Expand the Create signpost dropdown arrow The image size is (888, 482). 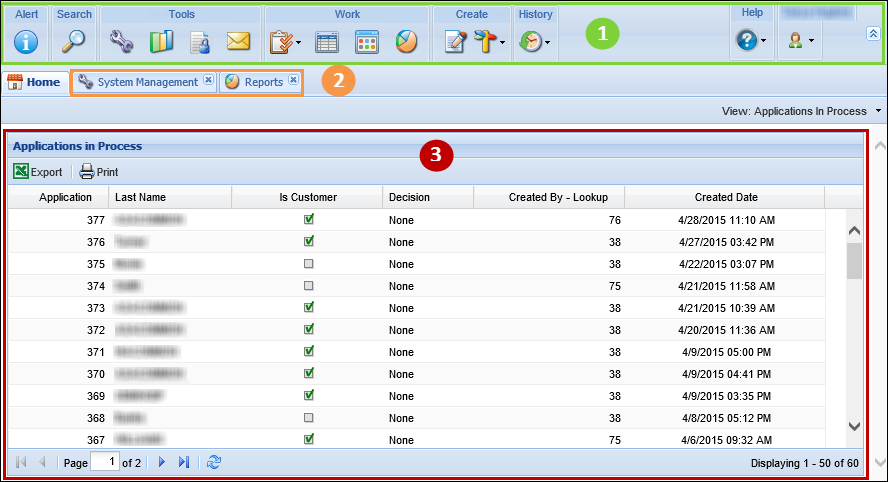click(x=502, y=42)
